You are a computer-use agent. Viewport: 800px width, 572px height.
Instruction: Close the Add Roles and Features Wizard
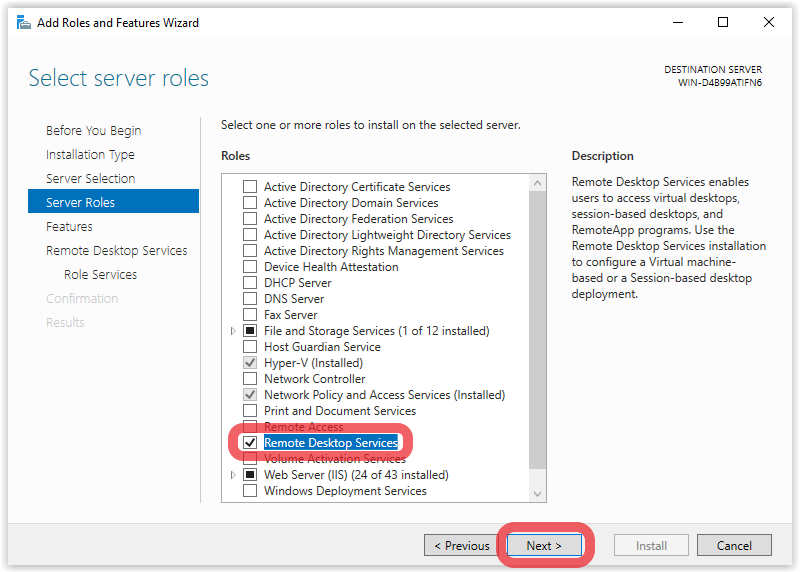[768, 22]
